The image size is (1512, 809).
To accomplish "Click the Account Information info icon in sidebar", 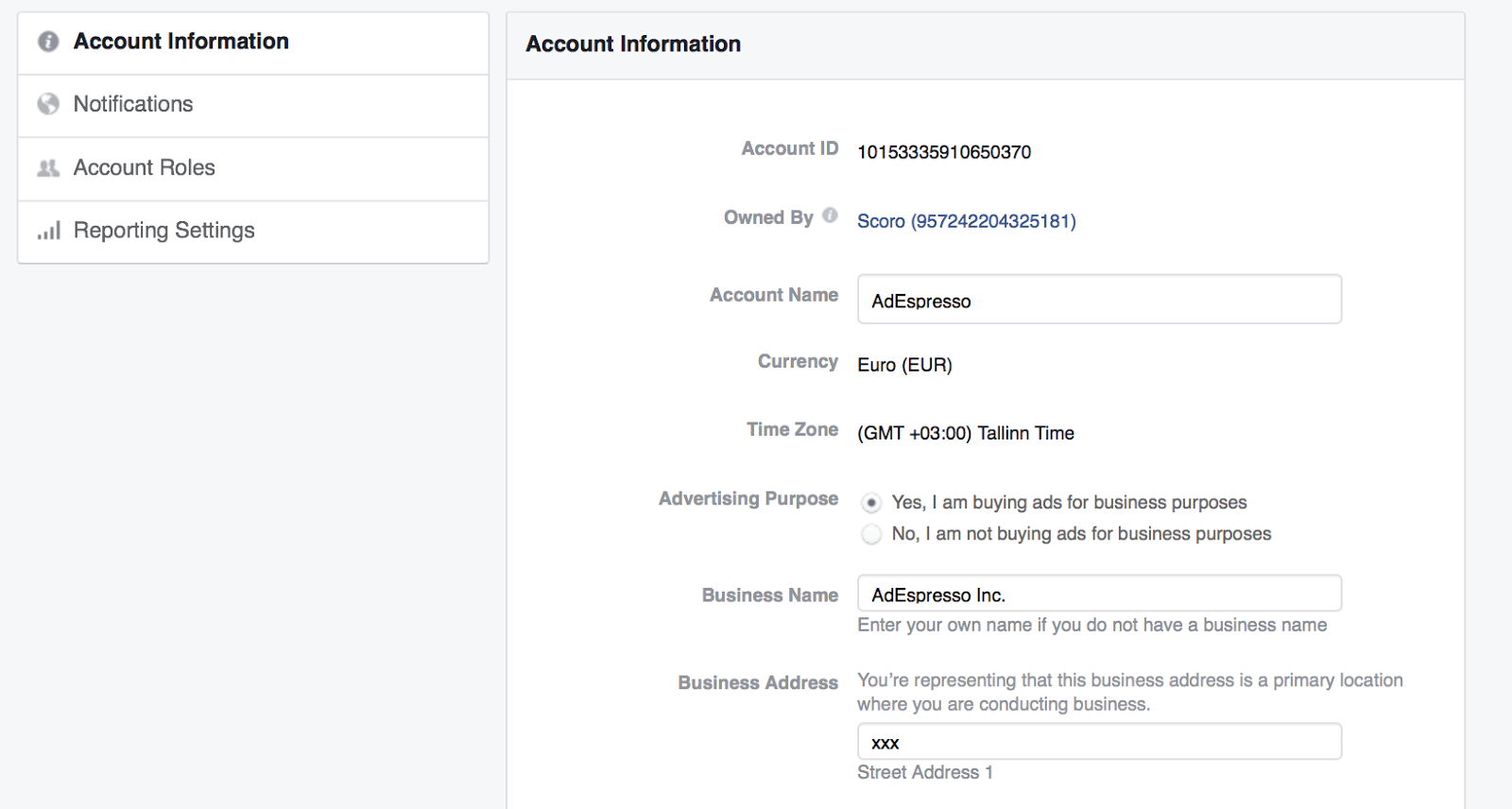I will pyautogui.click(x=48, y=42).
